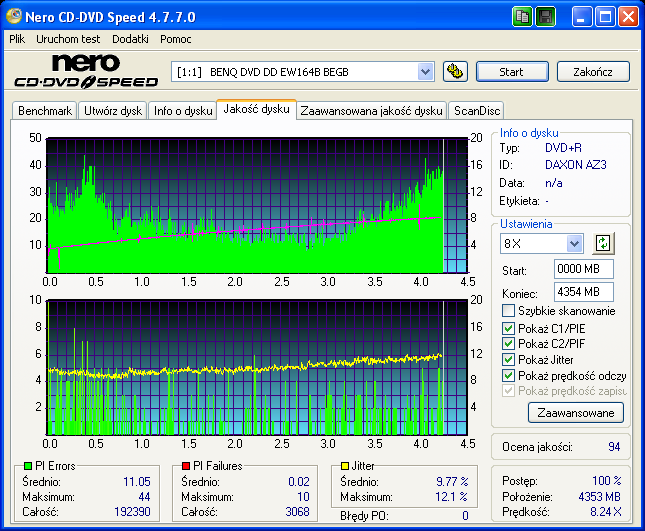Open the Dodatki menu
The height and width of the screenshot is (531, 645).
point(130,39)
